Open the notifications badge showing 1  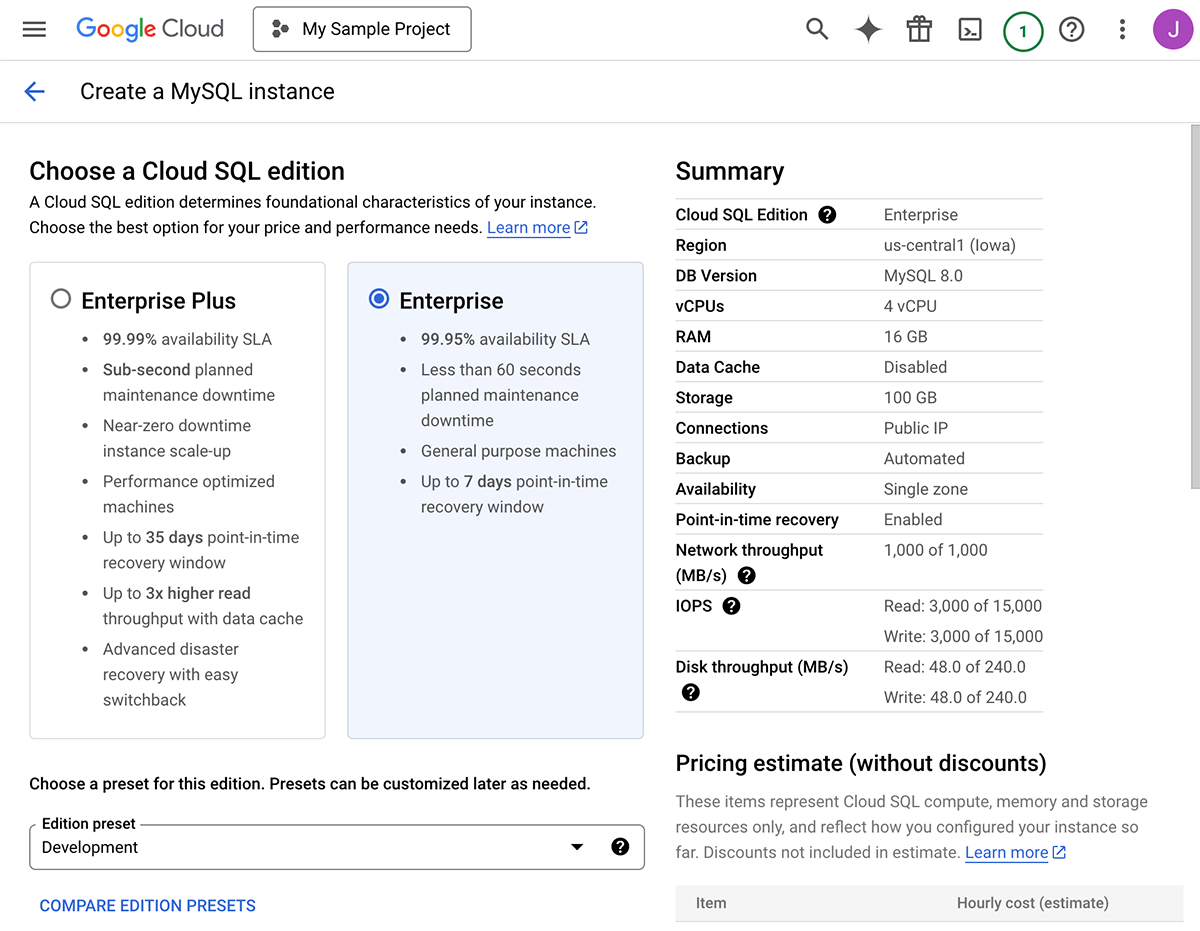click(1023, 31)
